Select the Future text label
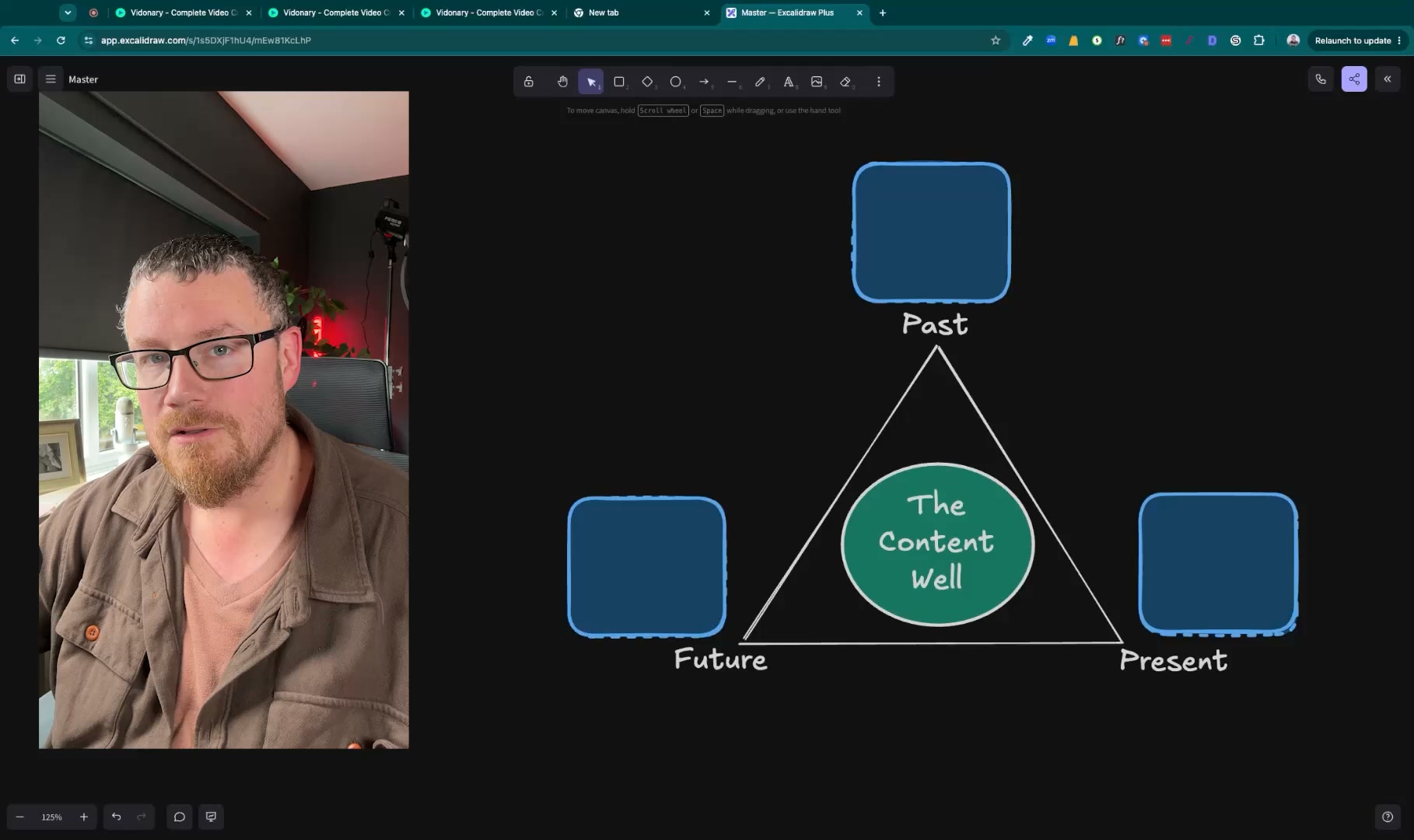The width and height of the screenshot is (1414, 840). coord(720,660)
